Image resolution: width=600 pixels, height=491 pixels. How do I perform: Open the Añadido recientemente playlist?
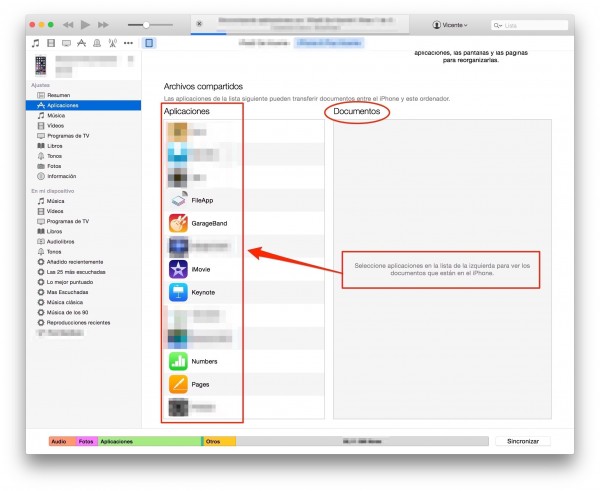coord(83,262)
